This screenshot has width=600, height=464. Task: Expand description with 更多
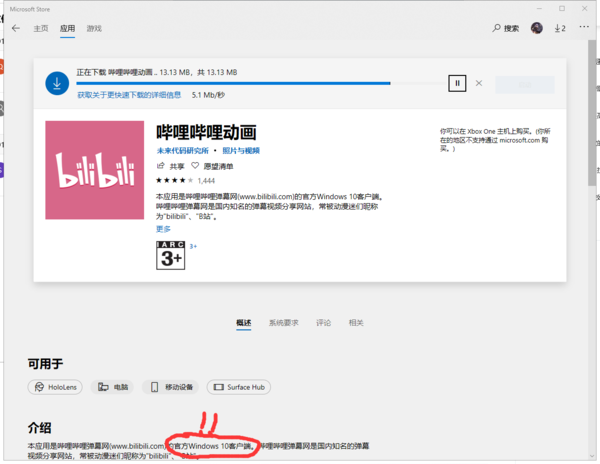[x=163, y=229]
